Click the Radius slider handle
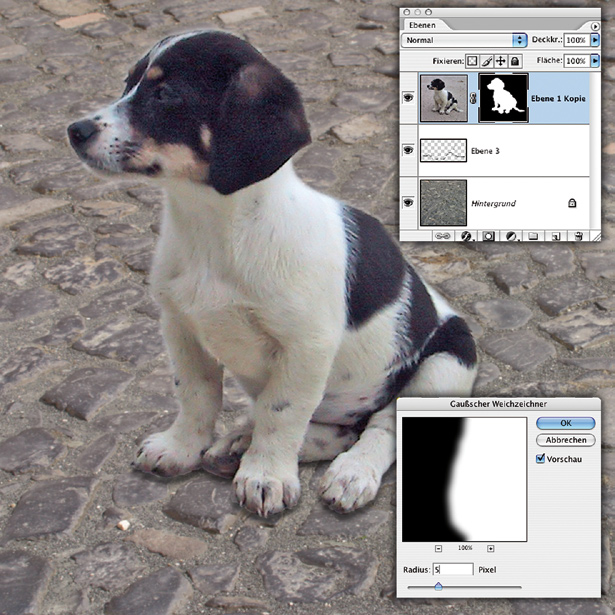Screen dimensions: 615x615 pos(439,586)
